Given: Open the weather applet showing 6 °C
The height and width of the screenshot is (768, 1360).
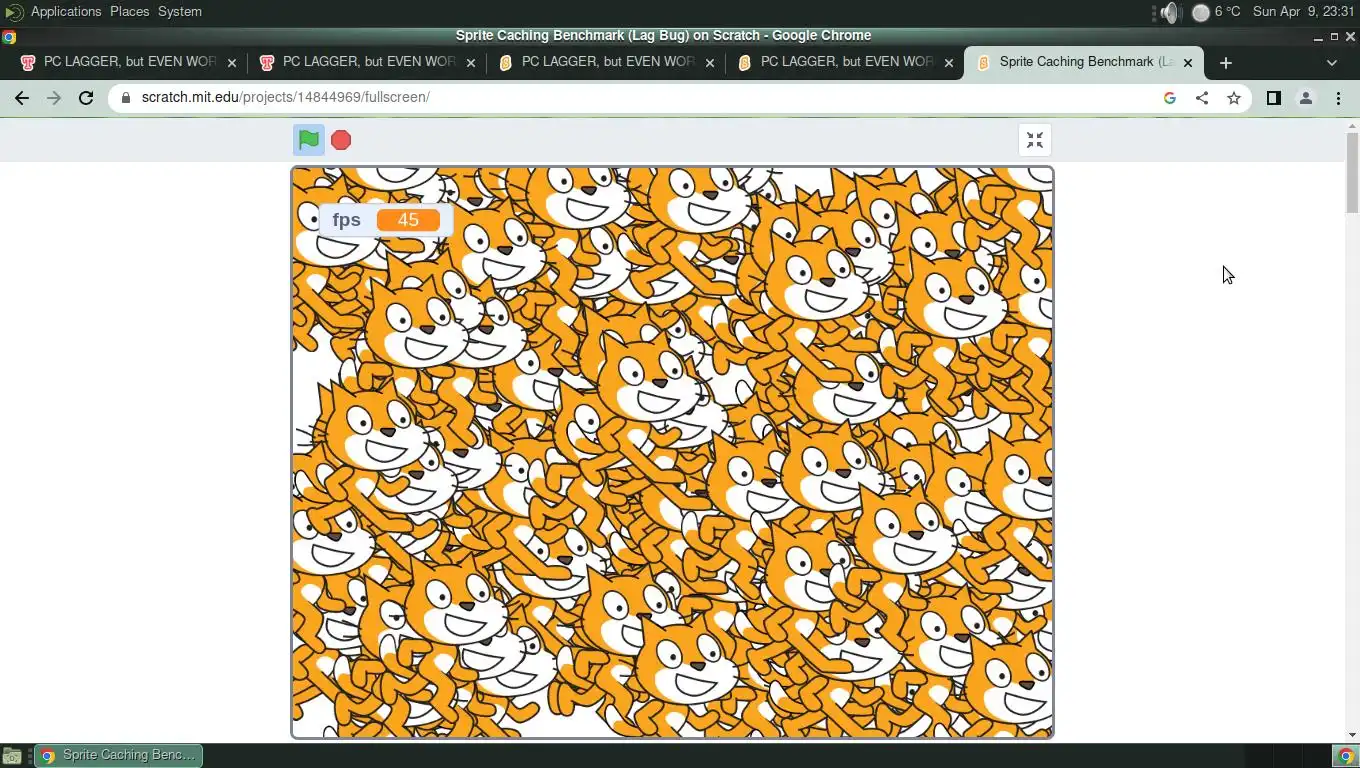Looking at the screenshot, I should click(1217, 12).
